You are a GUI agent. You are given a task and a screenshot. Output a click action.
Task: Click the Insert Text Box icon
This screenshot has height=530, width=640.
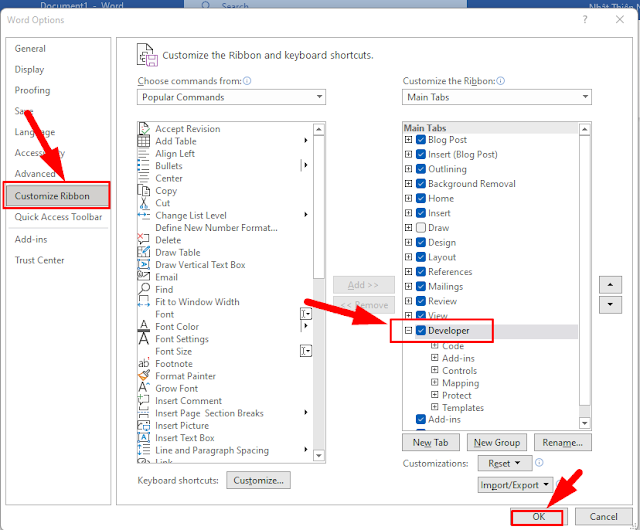click(x=144, y=438)
